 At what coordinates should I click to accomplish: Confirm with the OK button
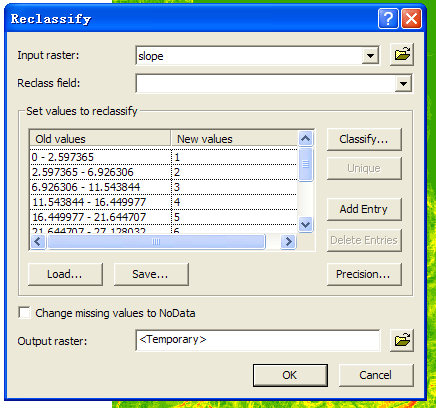290,375
